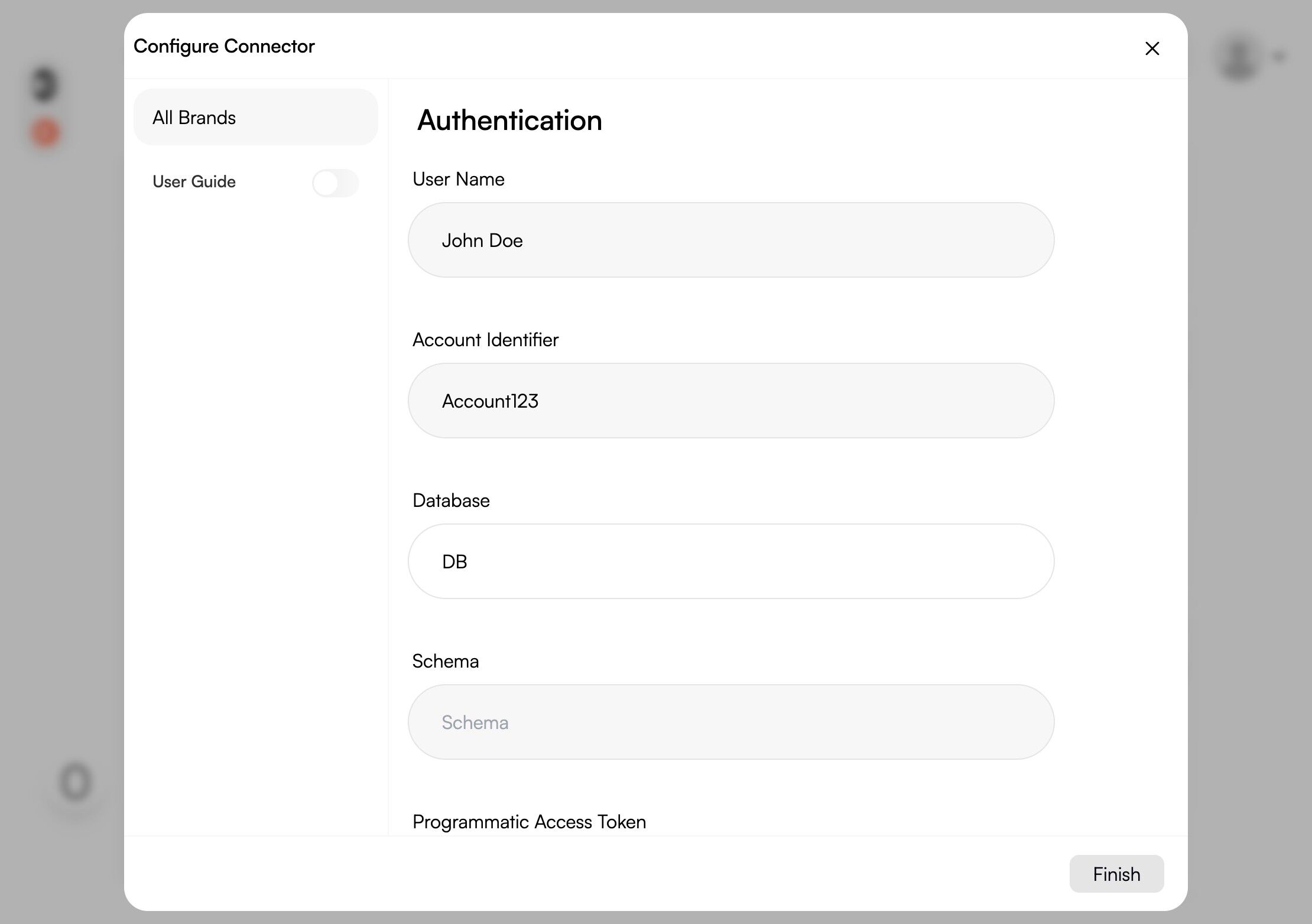Screen dimensions: 1312x924
Task: Focus the Database field containing DB
Action: (x=730, y=561)
